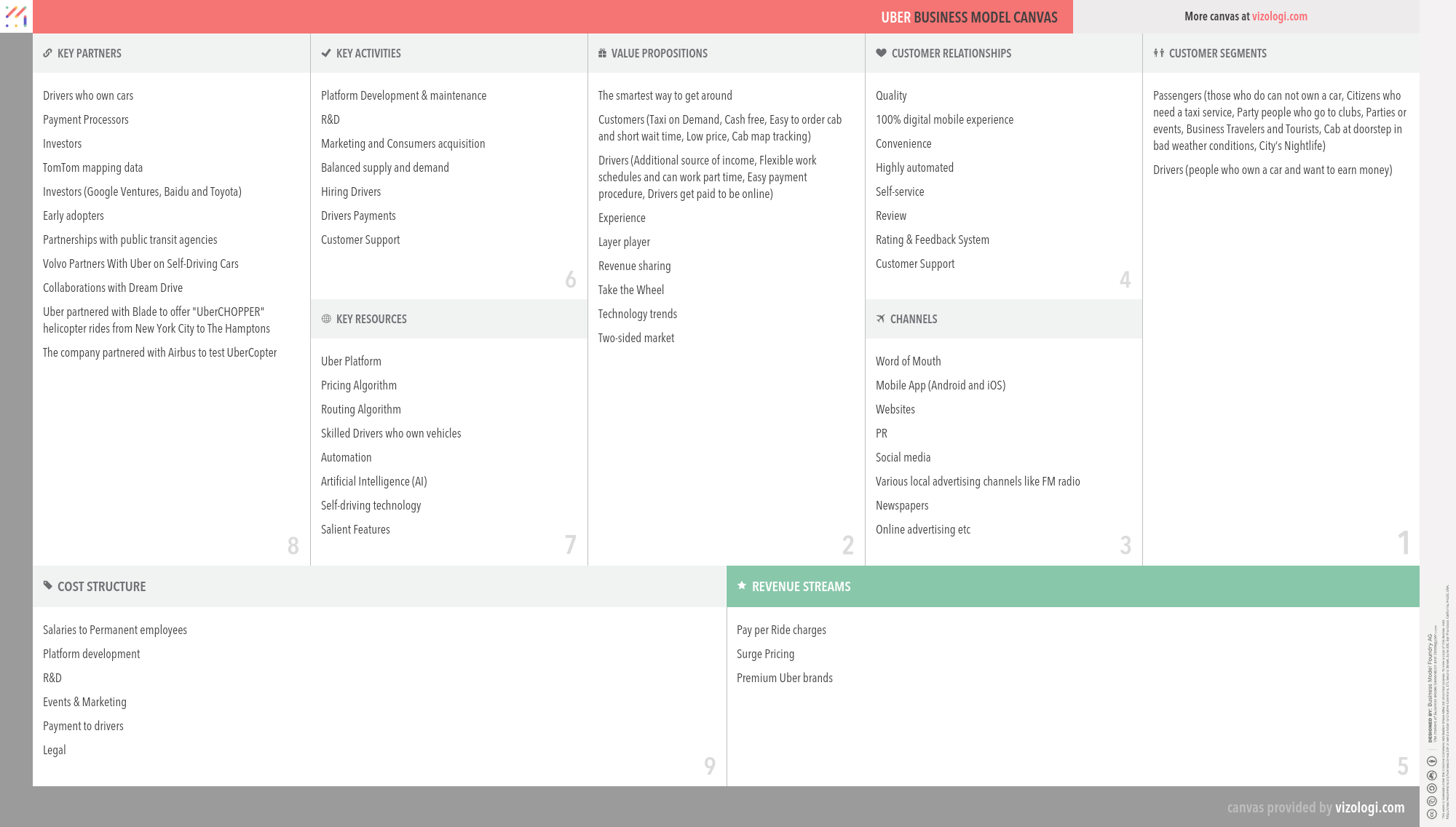
Task: Click on 'Surge Pricing' revenue stream item
Action: tap(764, 653)
